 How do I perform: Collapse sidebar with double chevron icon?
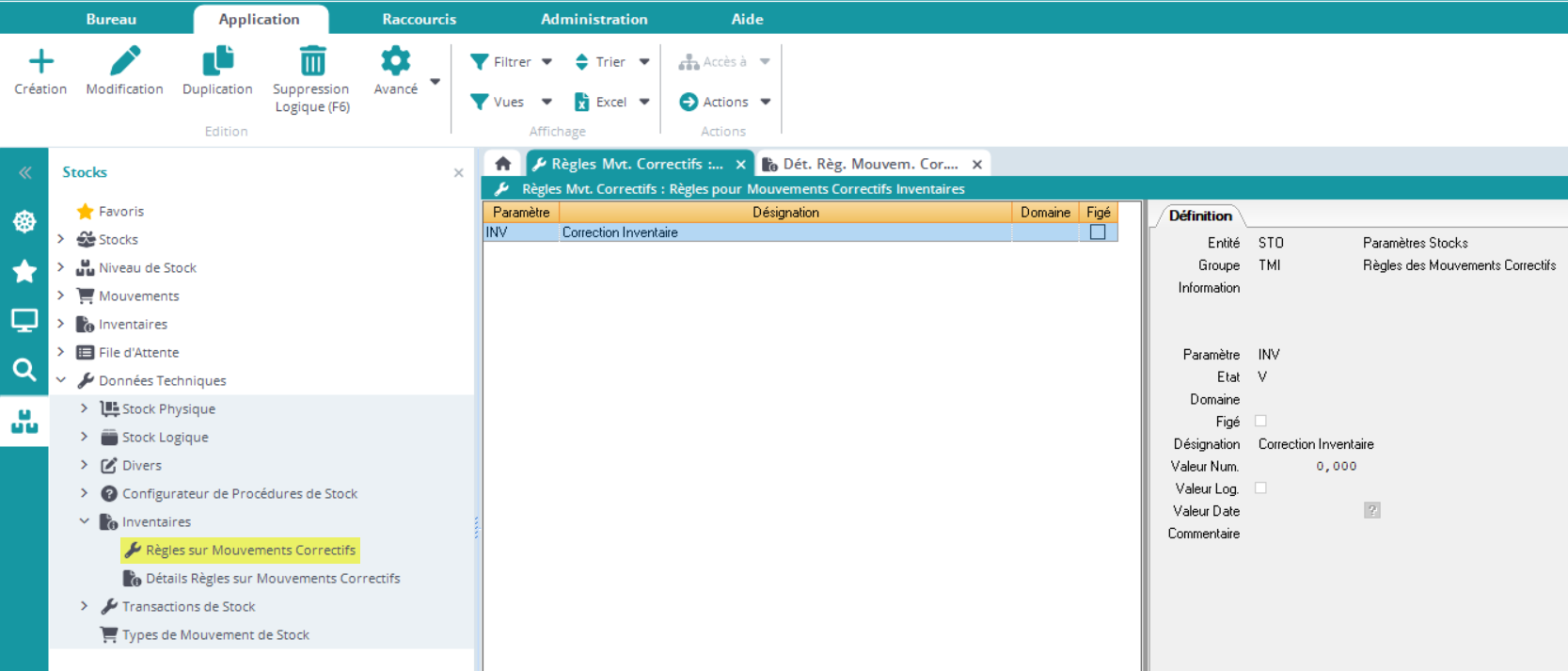[x=24, y=172]
